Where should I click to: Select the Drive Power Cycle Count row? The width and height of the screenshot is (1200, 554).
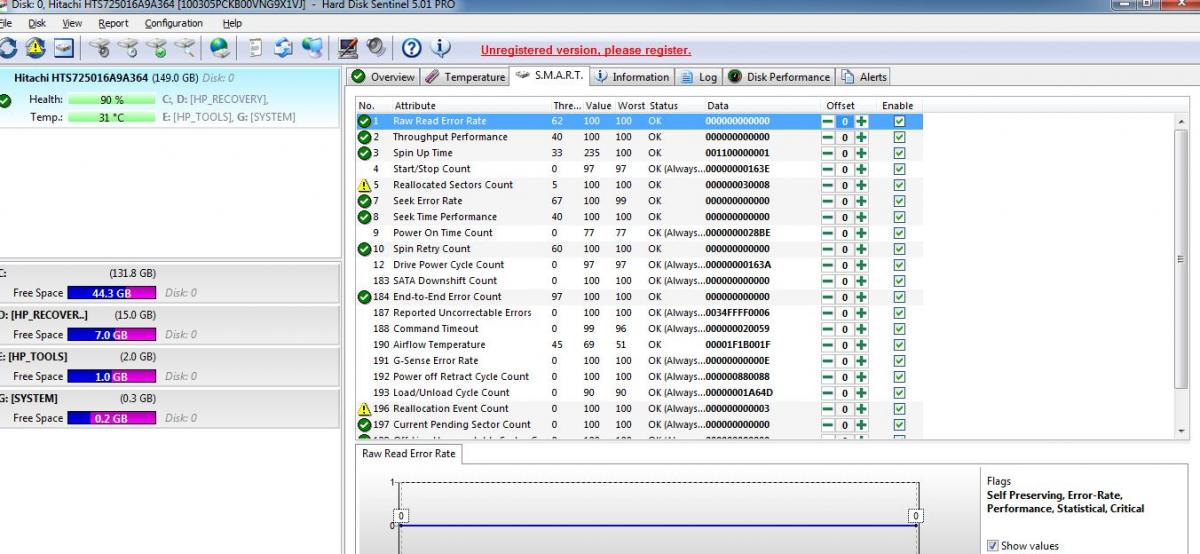(640, 265)
